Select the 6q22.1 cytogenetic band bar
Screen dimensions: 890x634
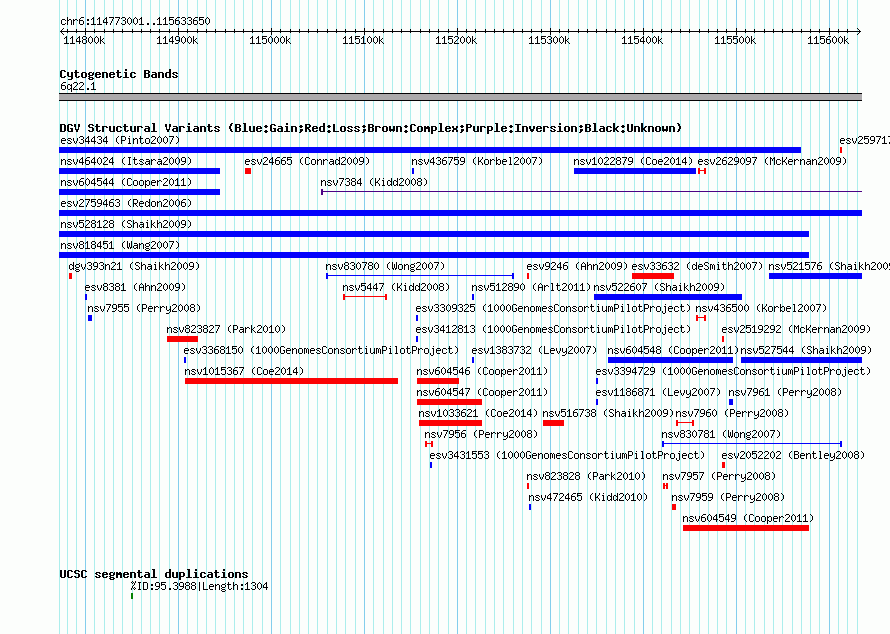point(460,97)
